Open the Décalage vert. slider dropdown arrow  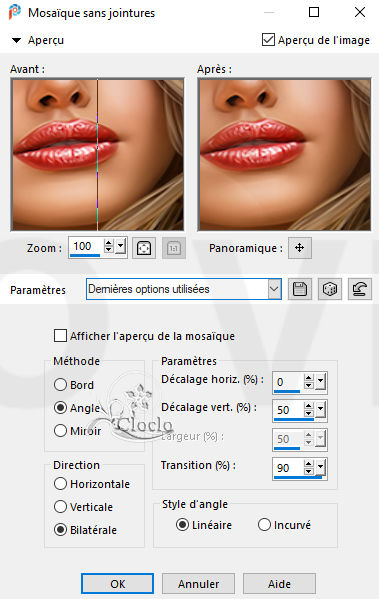(321, 410)
